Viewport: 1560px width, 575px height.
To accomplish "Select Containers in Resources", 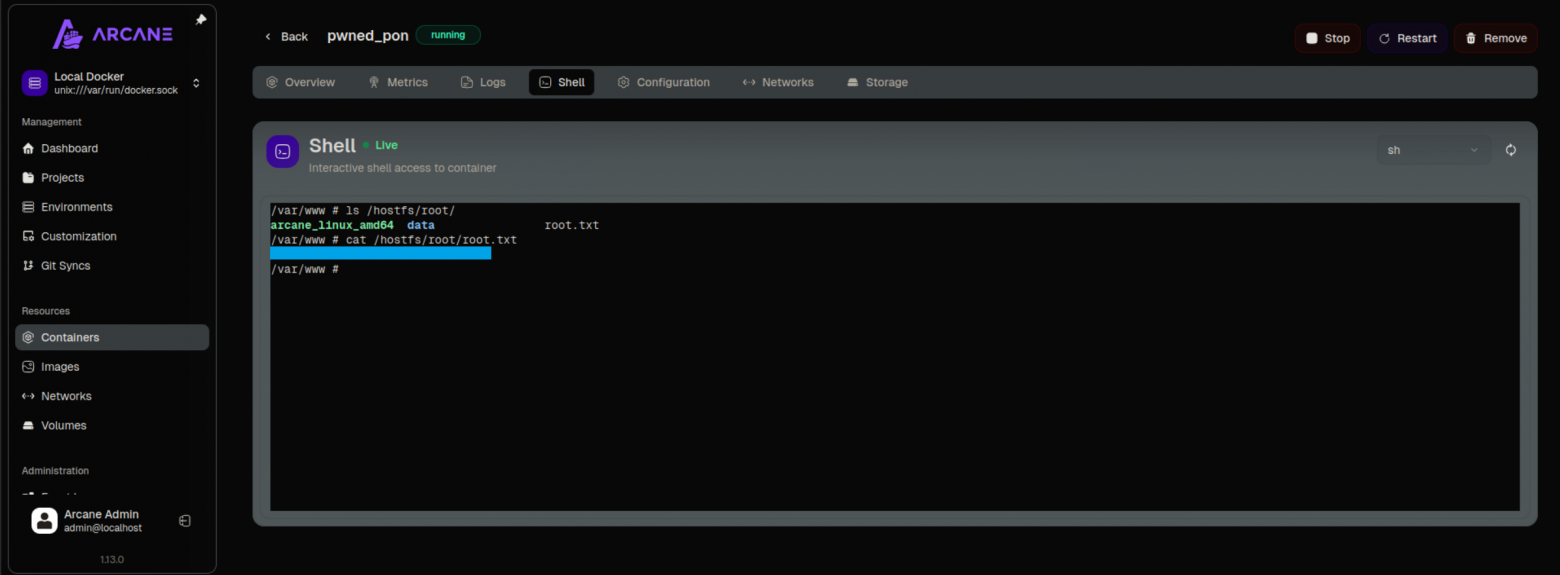I will click(112, 337).
